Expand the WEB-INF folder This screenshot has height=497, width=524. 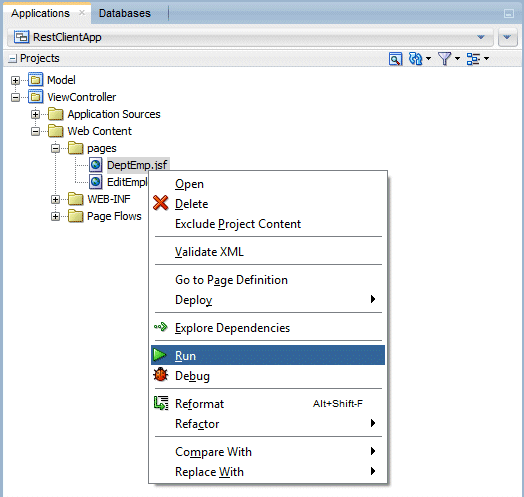point(55,200)
